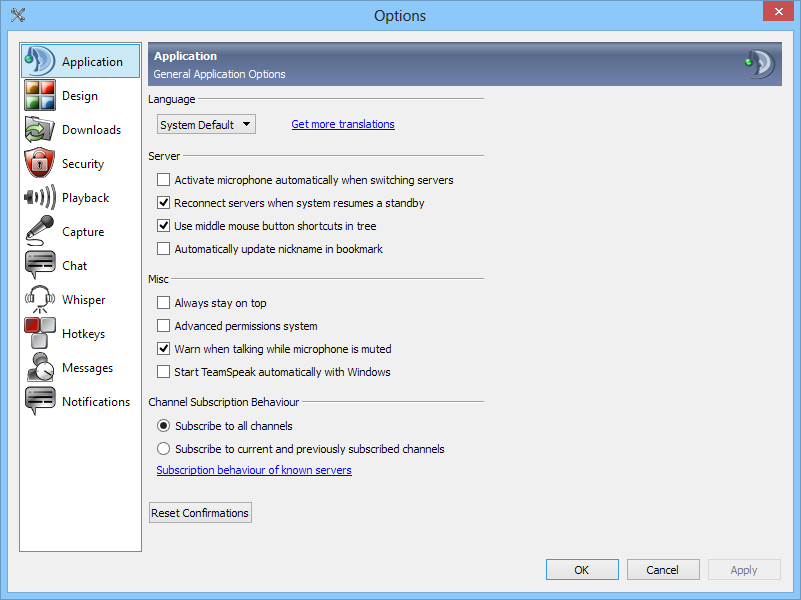Open Subscription behaviour of known servers link
Viewport: 801px width, 600px height.
click(254, 470)
